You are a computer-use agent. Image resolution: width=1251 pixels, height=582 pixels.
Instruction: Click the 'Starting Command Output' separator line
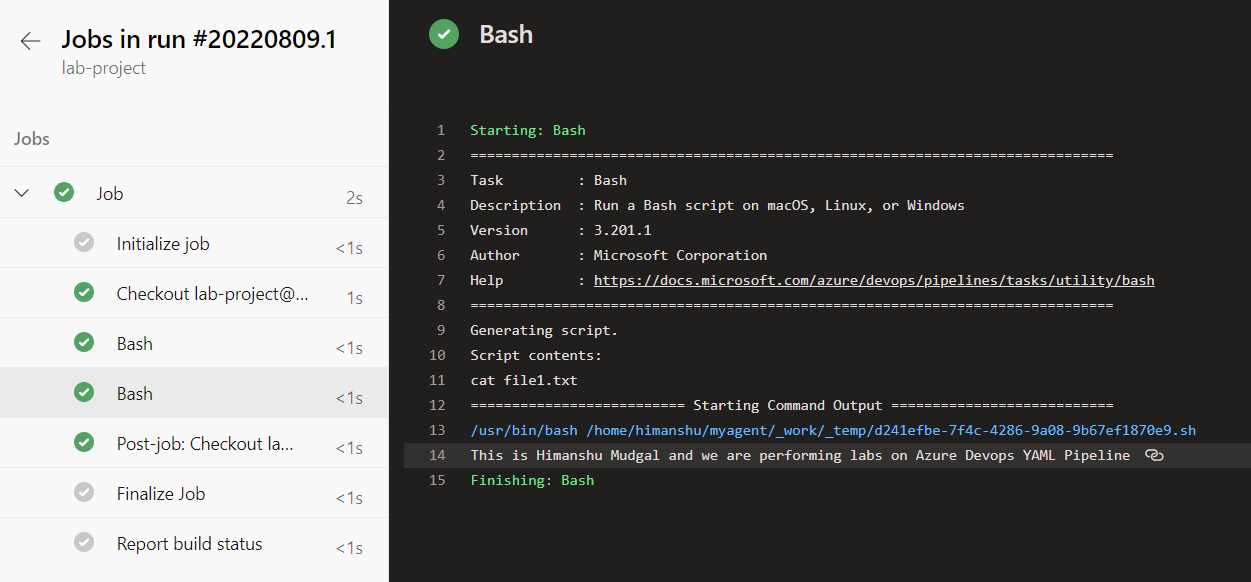tap(791, 405)
